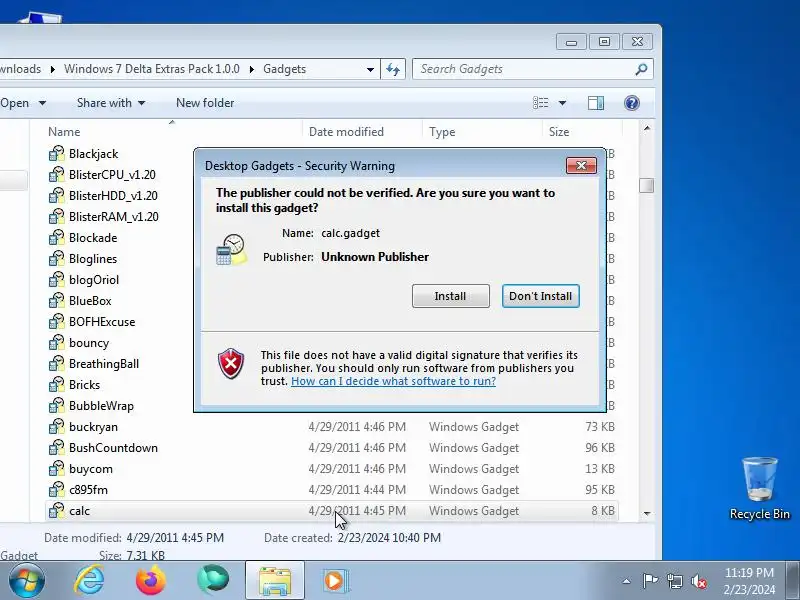Sort files by the Name column header
This screenshot has height=600, width=800.
pyautogui.click(x=64, y=132)
